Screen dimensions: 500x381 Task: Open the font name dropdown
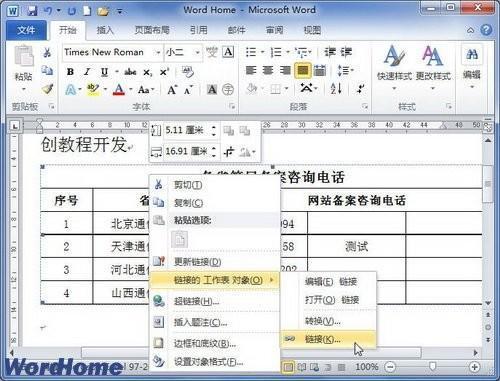158,52
